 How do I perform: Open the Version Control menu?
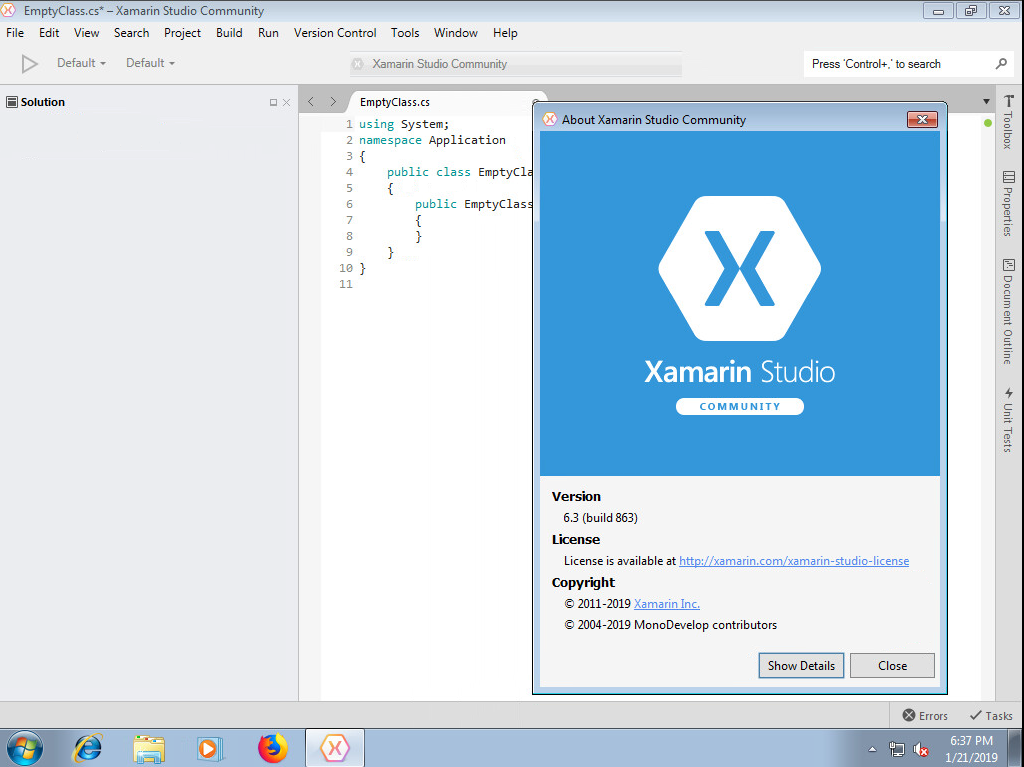point(334,33)
